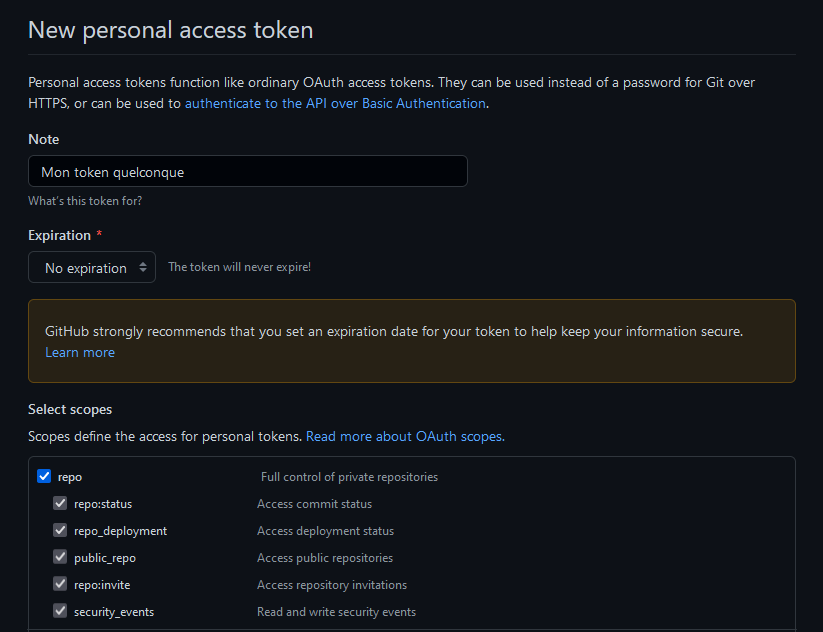Toggle the repo:invite checkbox
Image resolution: width=823 pixels, height=632 pixels.
pyautogui.click(x=60, y=585)
